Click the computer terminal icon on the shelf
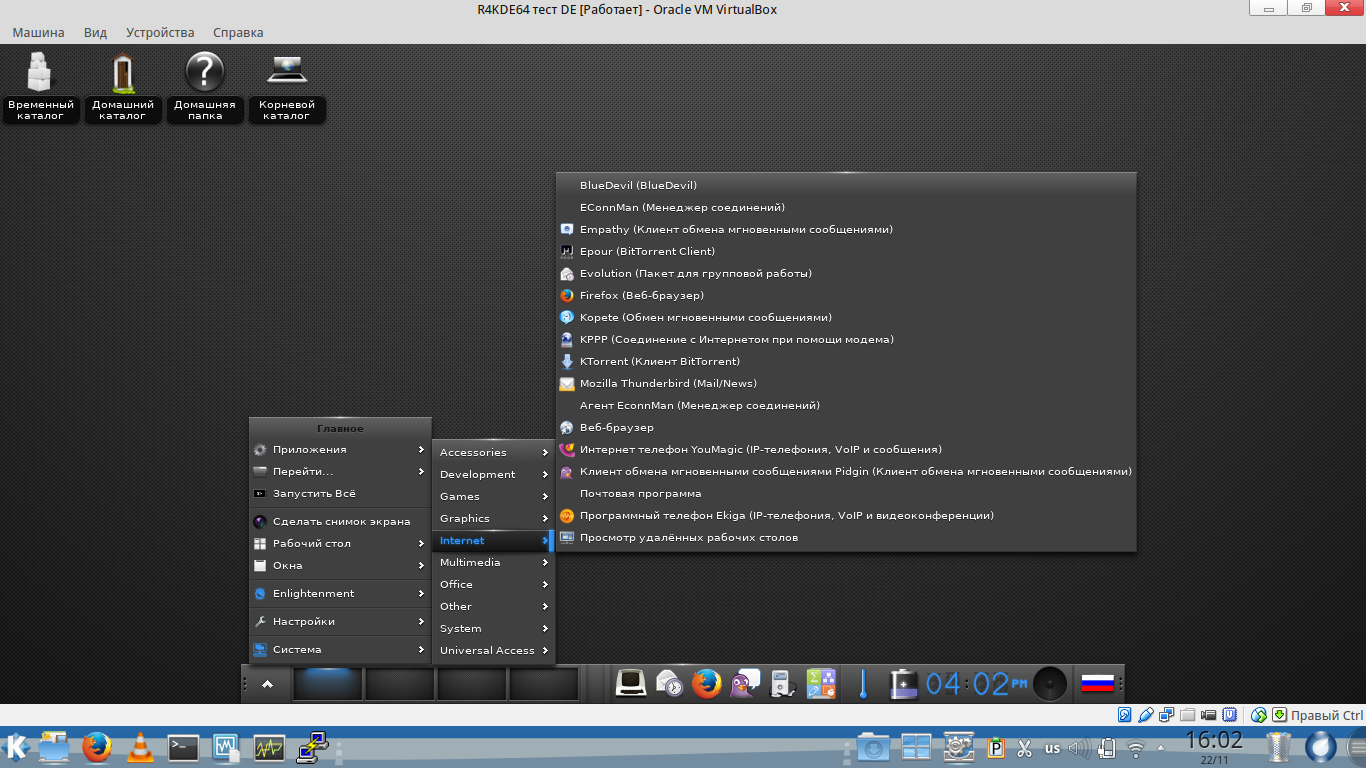Screen dimensions: 1366x768 [x=630, y=684]
